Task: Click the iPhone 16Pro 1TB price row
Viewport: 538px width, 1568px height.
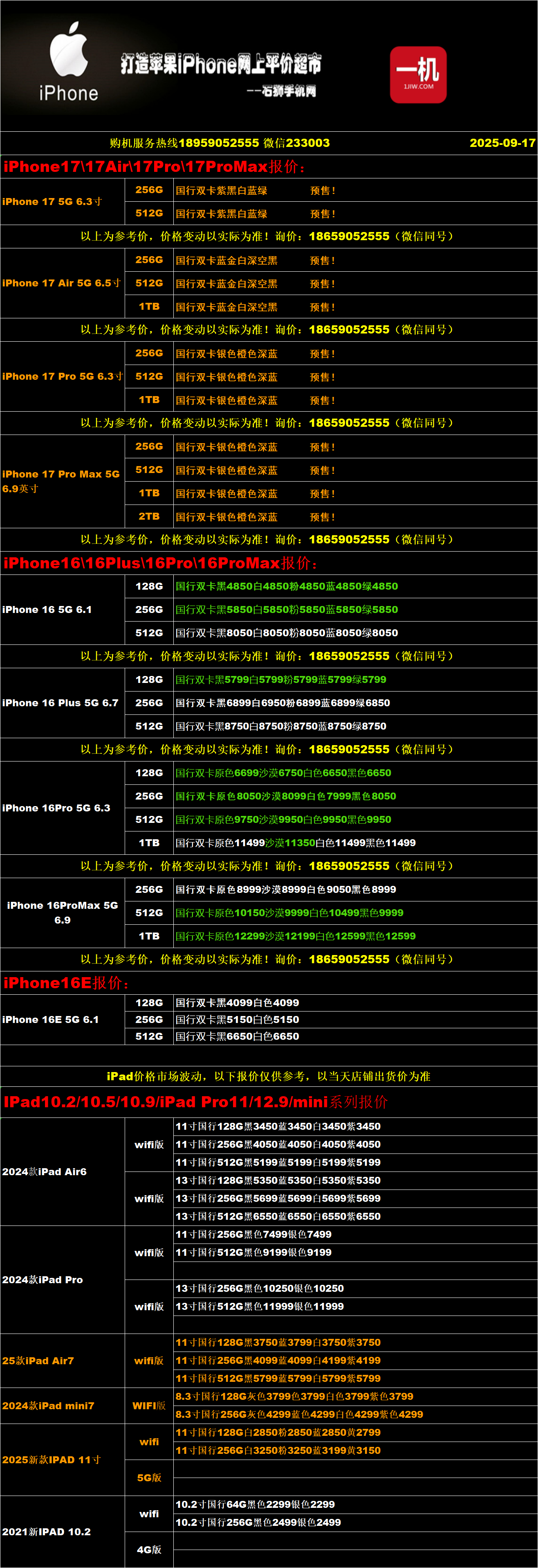Action: coord(296,843)
